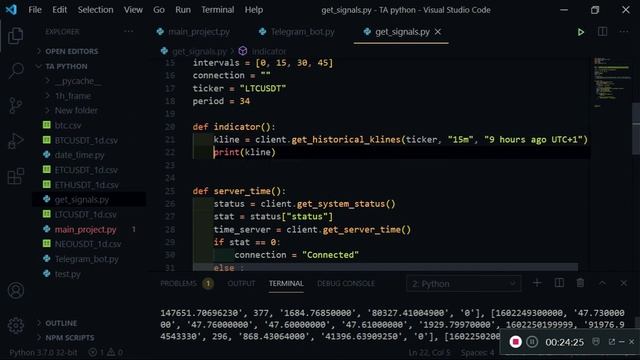640x360 pixels.
Task: Expand the 1h_frame folder
Action: coord(73,96)
